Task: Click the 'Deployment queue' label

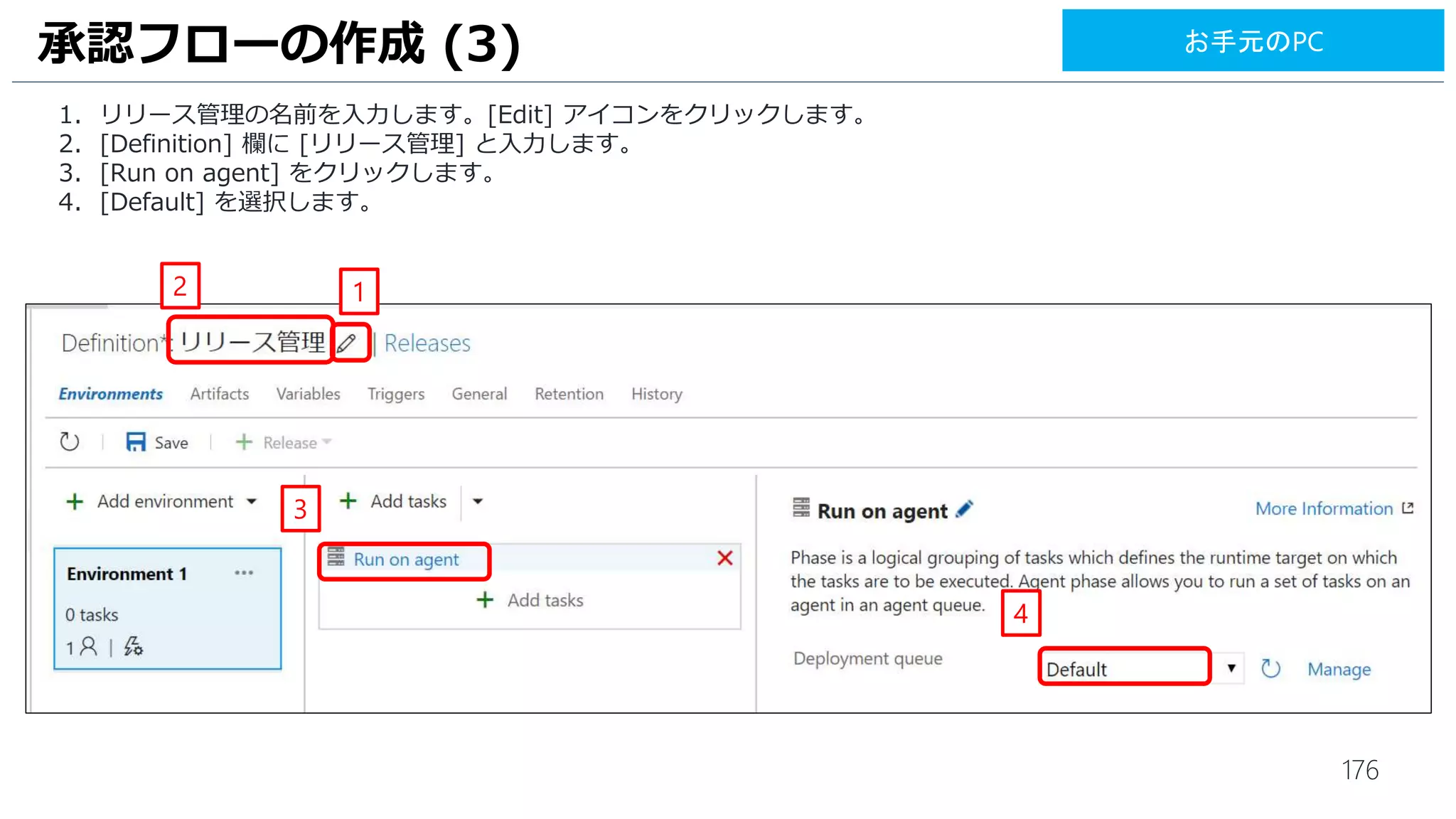Action: click(x=867, y=659)
